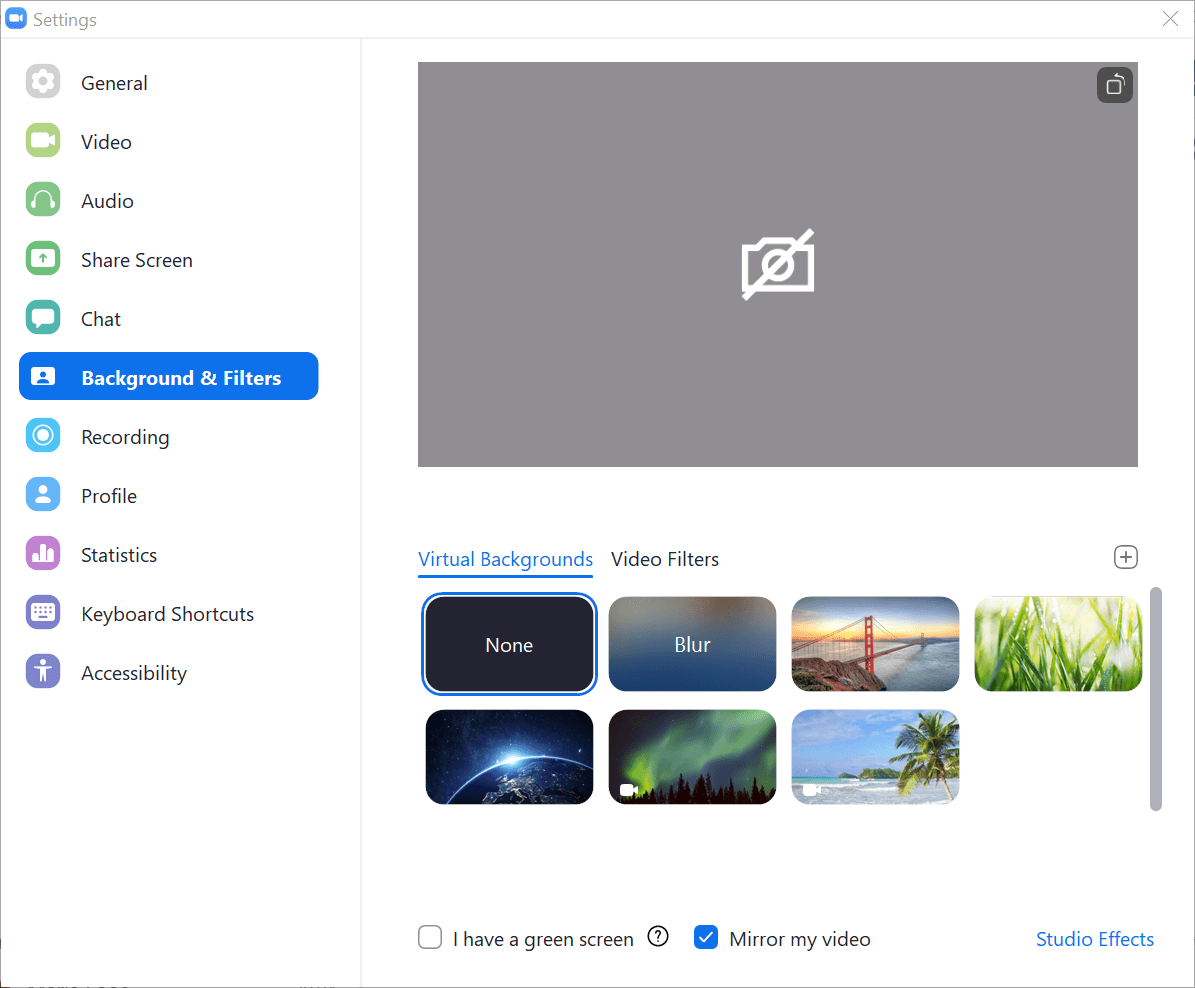The height and width of the screenshot is (988, 1195).
Task: Open Profile settings
Action: click(108, 495)
